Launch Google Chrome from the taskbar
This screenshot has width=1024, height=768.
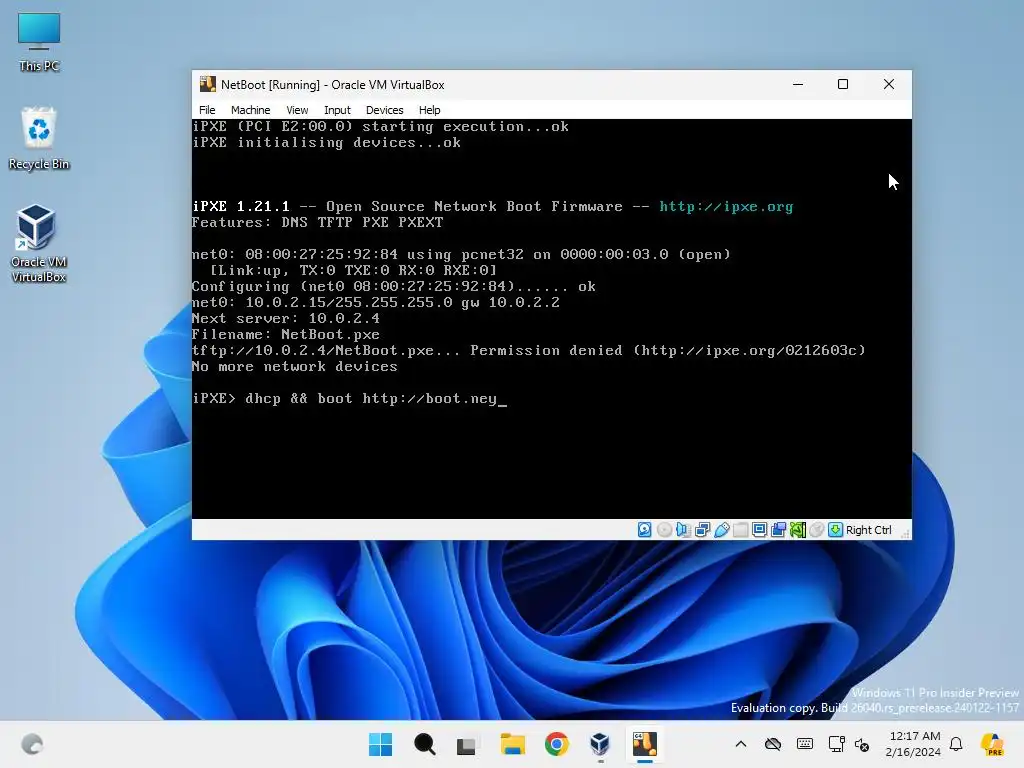click(x=556, y=744)
